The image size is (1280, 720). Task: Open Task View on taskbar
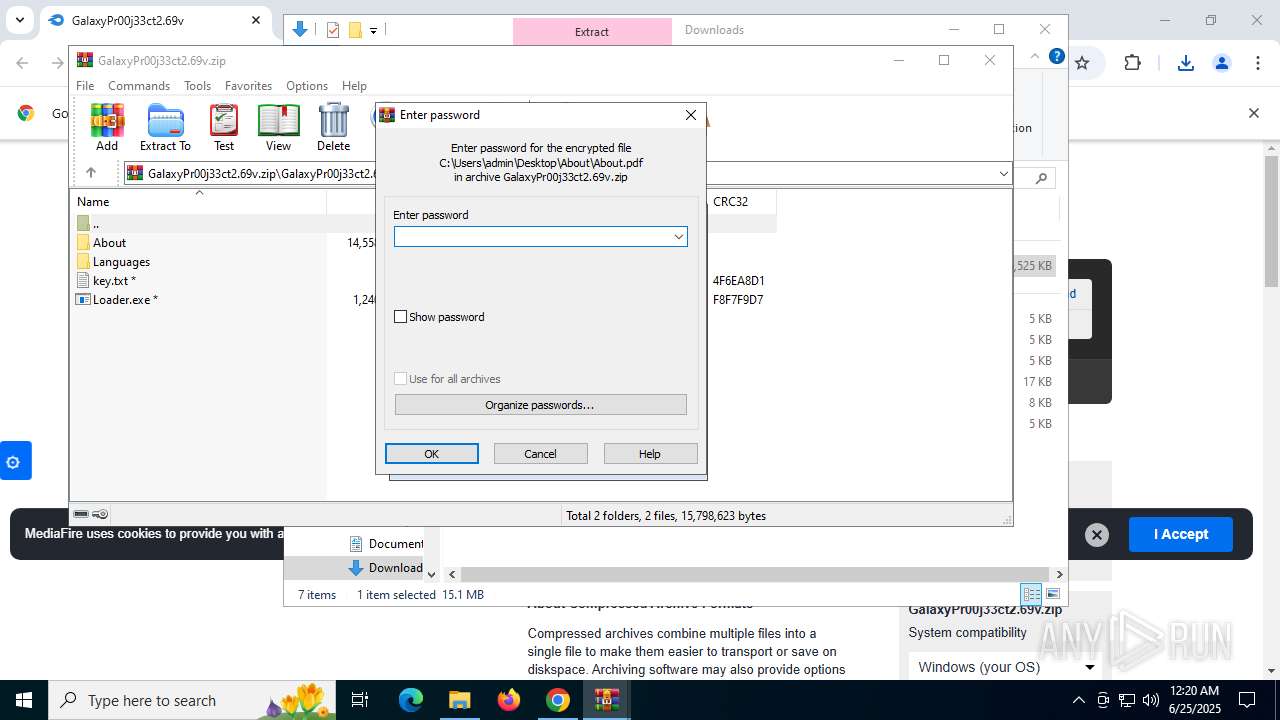[x=361, y=700]
